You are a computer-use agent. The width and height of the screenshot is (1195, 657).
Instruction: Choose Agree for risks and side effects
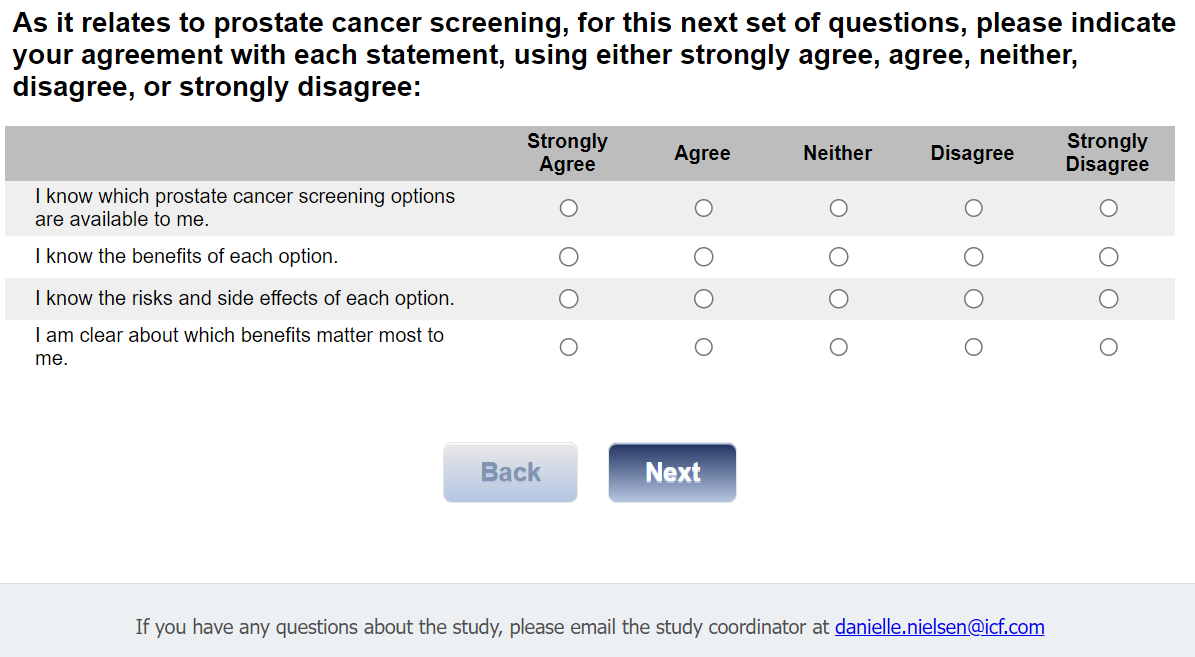point(703,299)
